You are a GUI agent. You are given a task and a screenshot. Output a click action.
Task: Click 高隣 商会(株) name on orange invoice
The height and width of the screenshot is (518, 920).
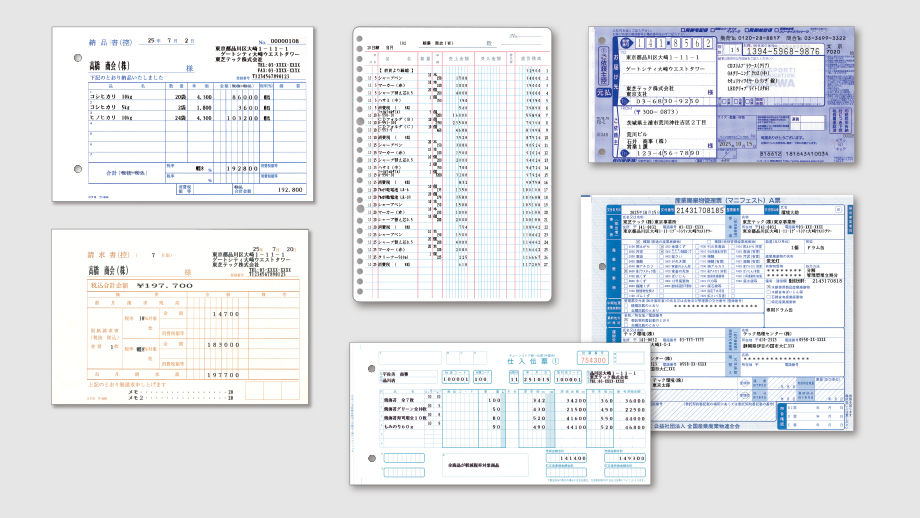click(x=112, y=271)
